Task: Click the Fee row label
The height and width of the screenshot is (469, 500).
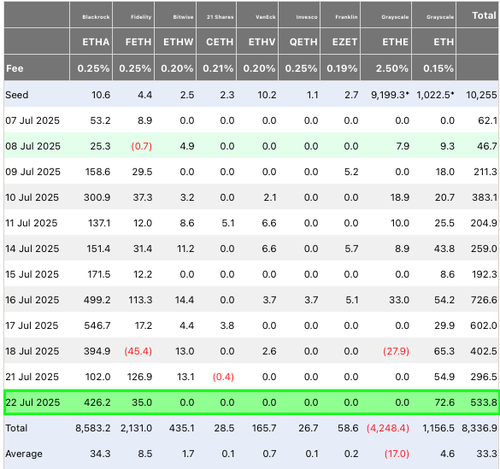Action: click(x=15, y=69)
